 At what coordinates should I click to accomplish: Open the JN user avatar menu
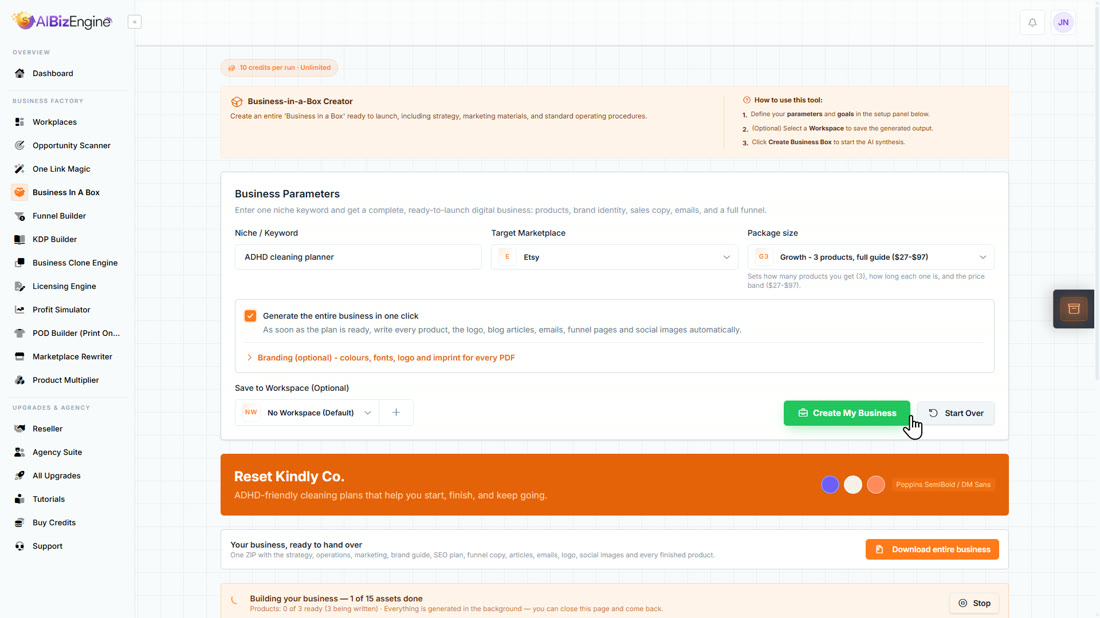pyautogui.click(x=1063, y=22)
